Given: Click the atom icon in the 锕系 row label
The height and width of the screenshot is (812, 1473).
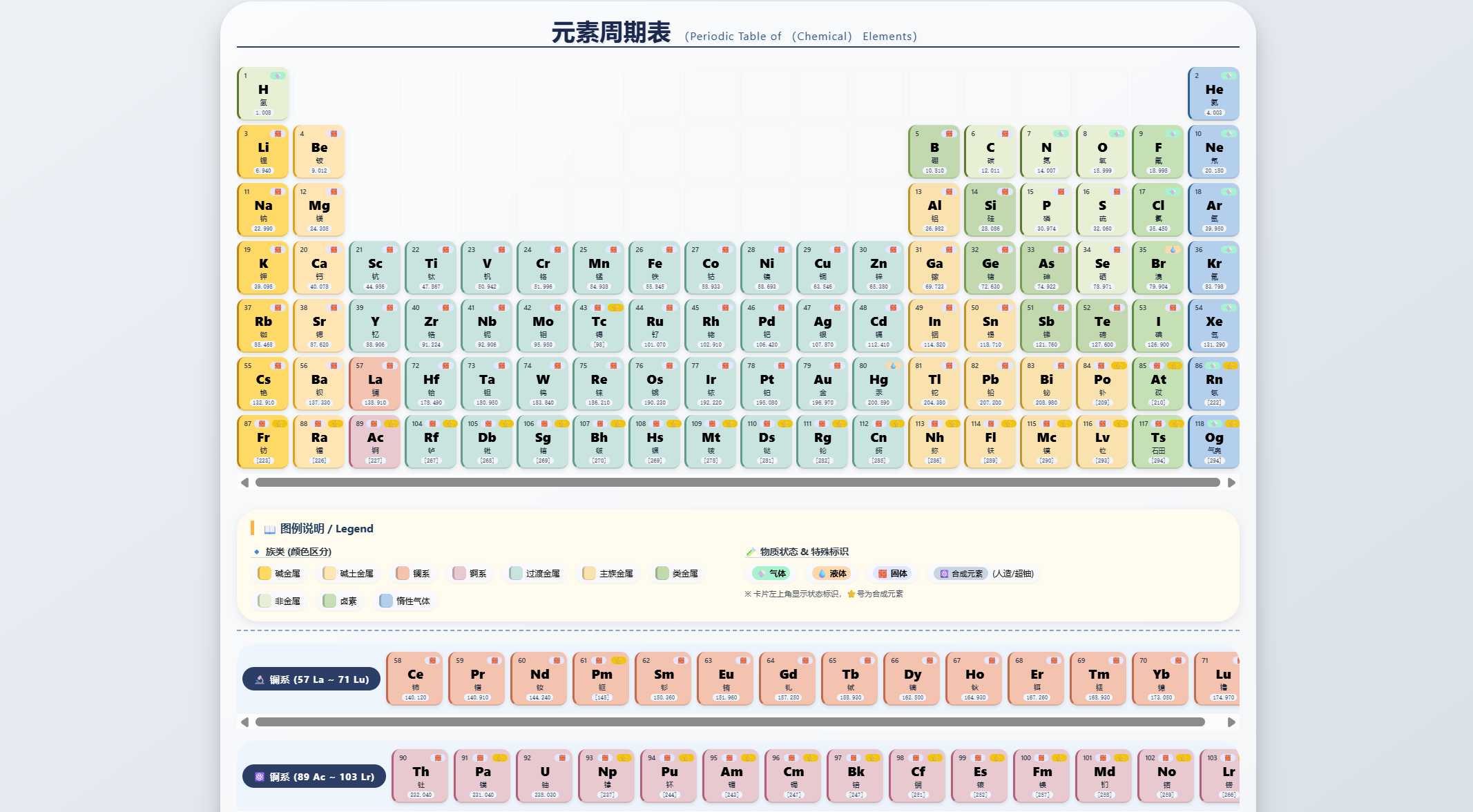Looking at the screenshot, I should pyautogui.click(x=260, y=777).
